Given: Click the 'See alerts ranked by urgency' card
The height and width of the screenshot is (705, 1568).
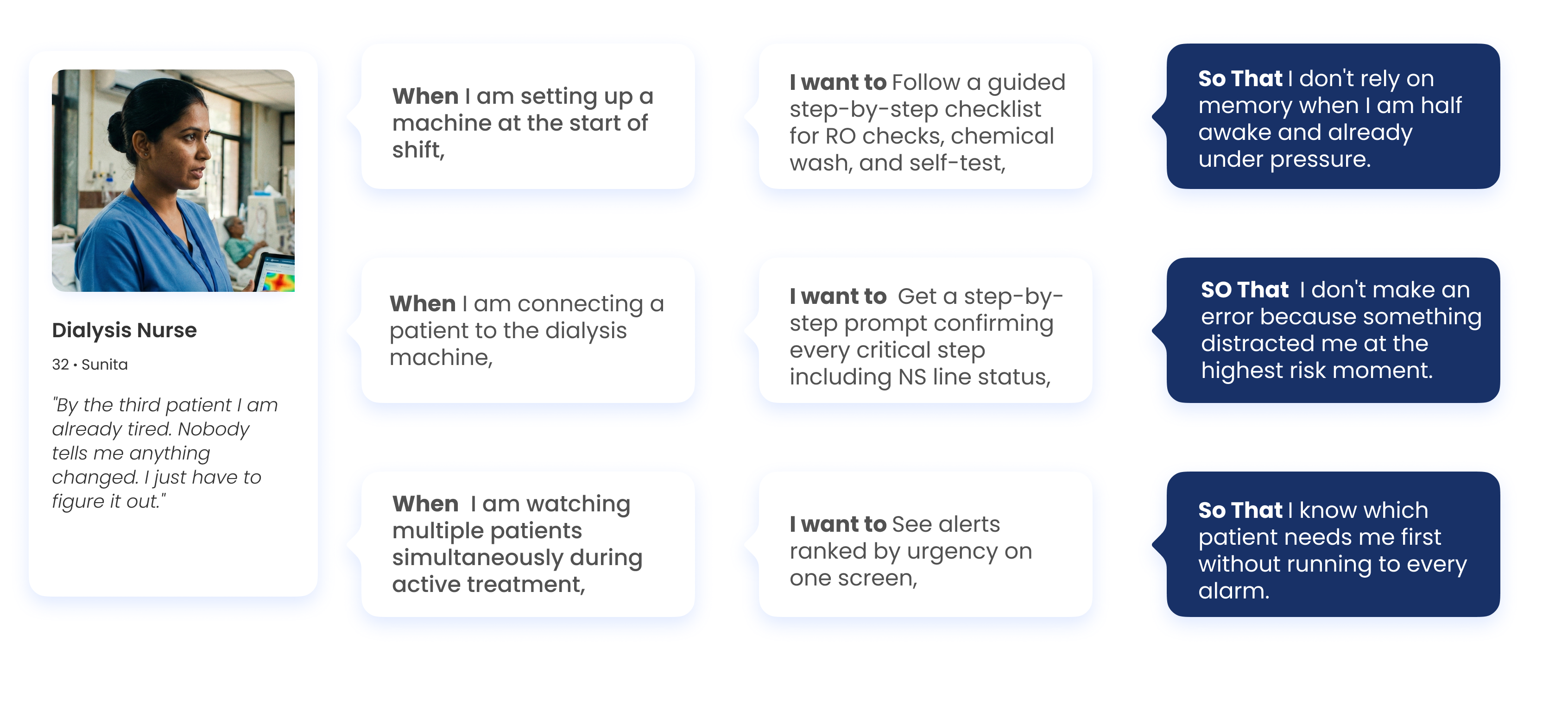Looking at the screenshot, I should tap(925, 544).
